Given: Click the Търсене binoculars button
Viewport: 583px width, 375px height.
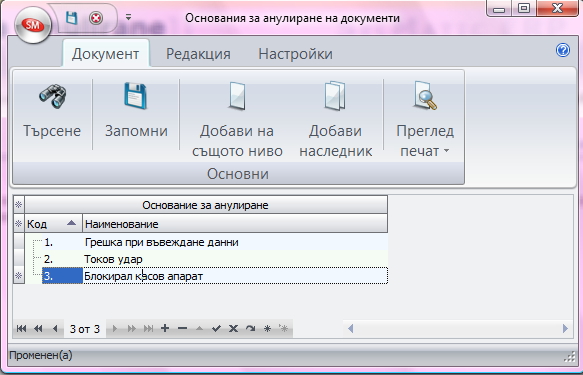Looking at the screenshot, I should [52, 114].
